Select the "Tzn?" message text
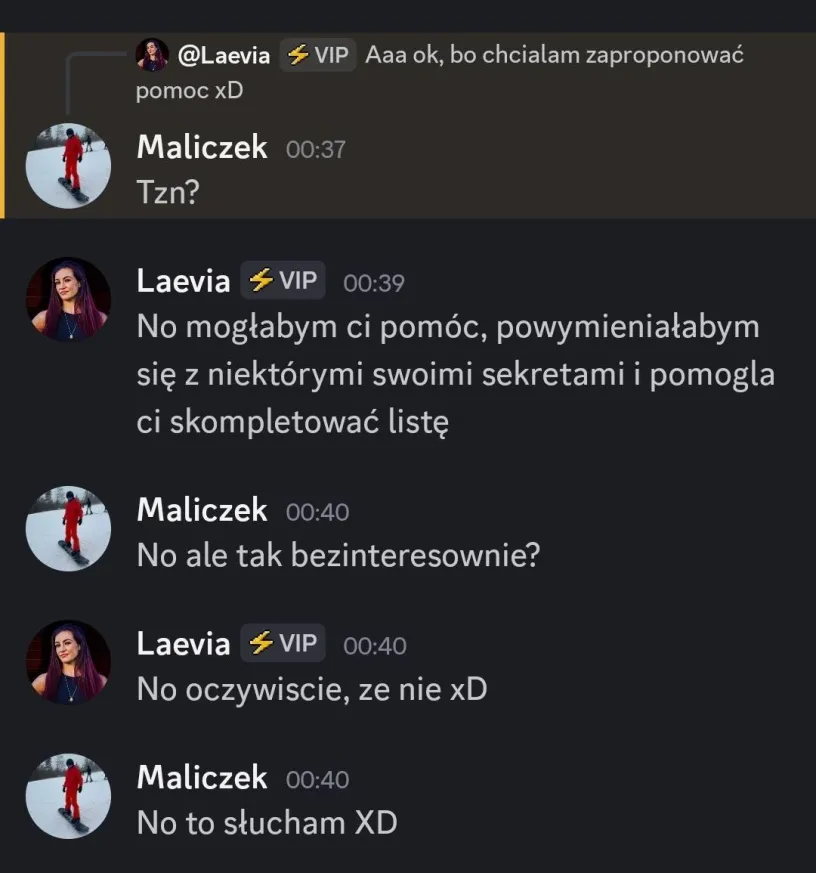Viewport: 816px width, 873px height. tap(167, 192)
